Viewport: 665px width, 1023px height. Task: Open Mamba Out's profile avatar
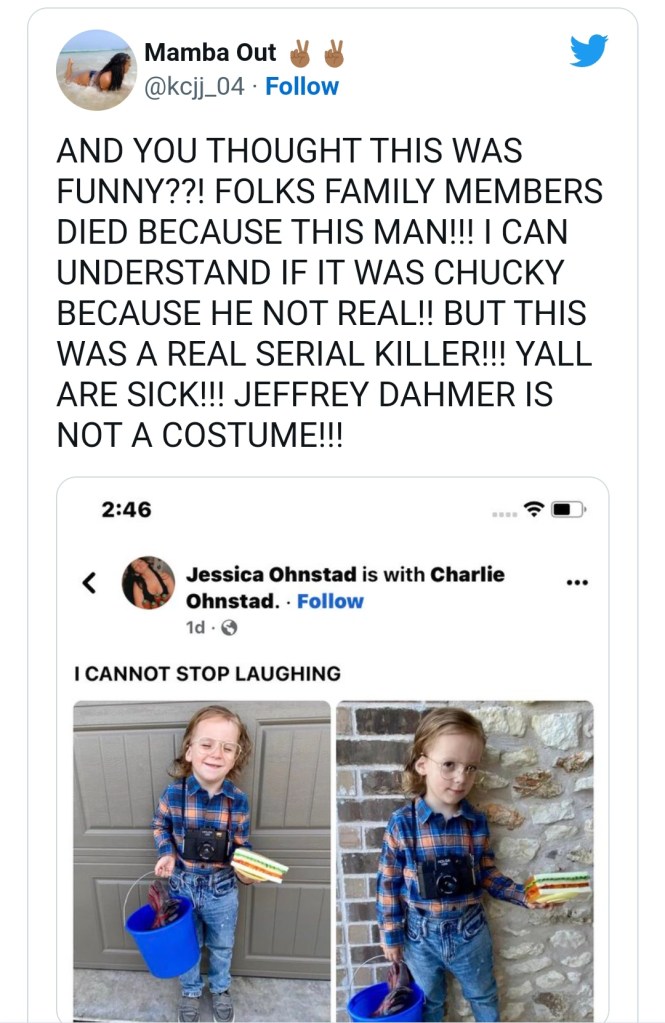[96, 69]
